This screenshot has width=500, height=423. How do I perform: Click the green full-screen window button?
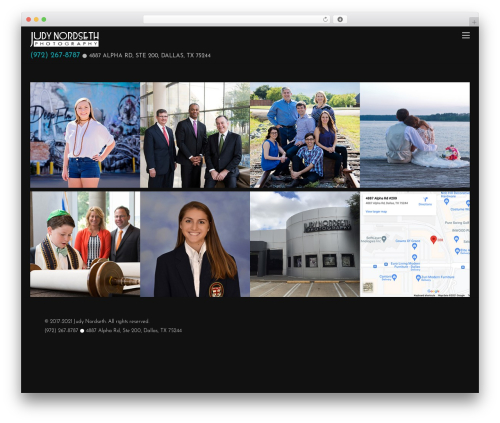coord(44,19)
